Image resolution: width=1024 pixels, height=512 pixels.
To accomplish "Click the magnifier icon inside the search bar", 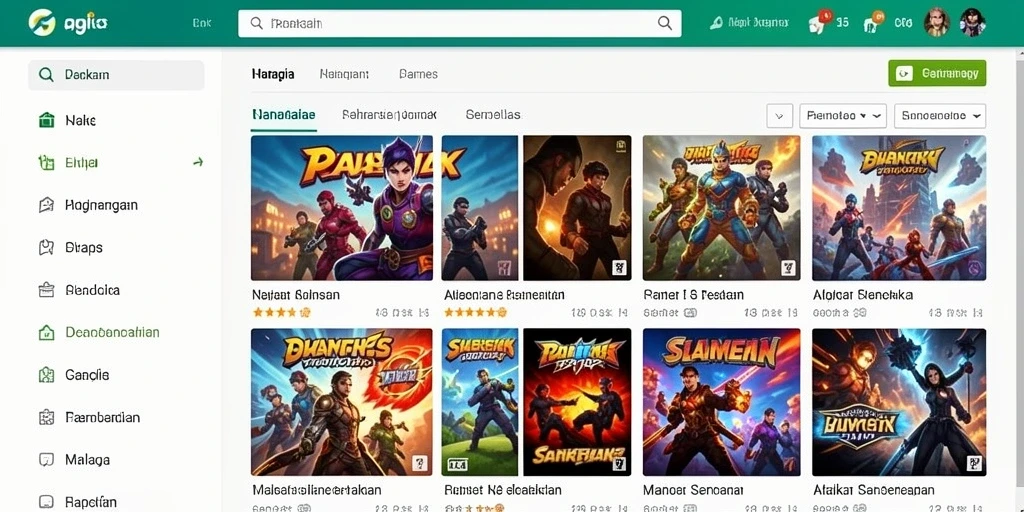I will 257,24.
